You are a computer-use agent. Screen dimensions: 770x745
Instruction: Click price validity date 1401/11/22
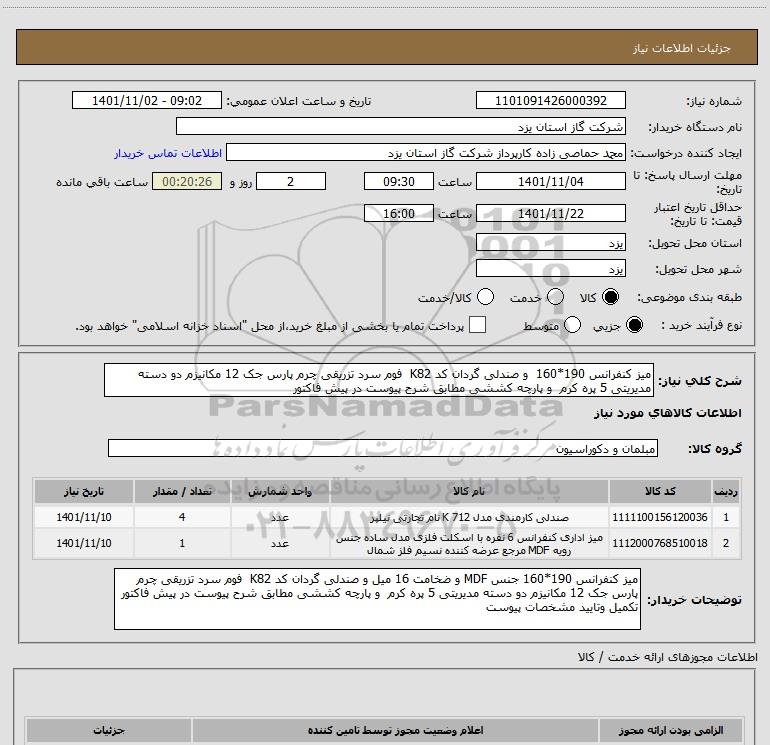(550, 213)
